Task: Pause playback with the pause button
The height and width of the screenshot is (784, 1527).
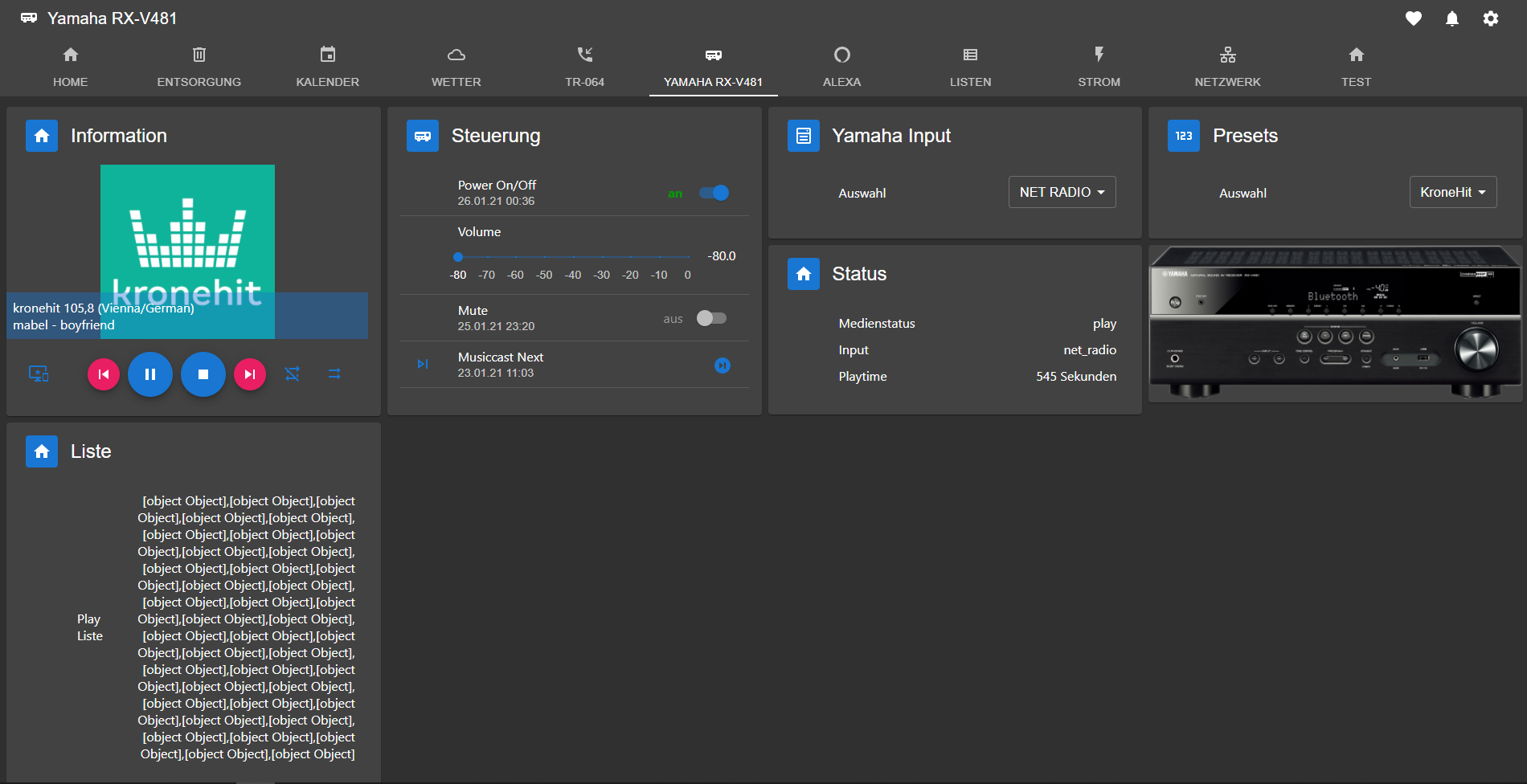Action: click(150, 374)
